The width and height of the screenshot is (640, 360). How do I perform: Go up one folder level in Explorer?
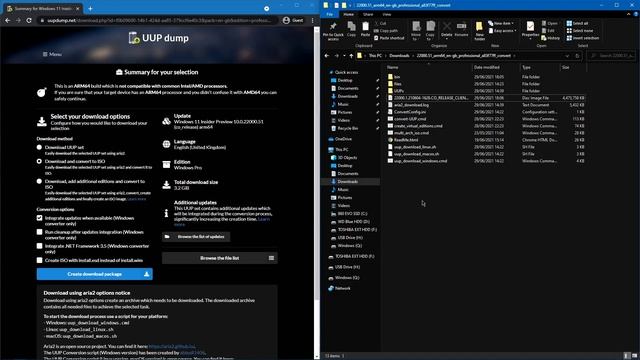point(351,56)
